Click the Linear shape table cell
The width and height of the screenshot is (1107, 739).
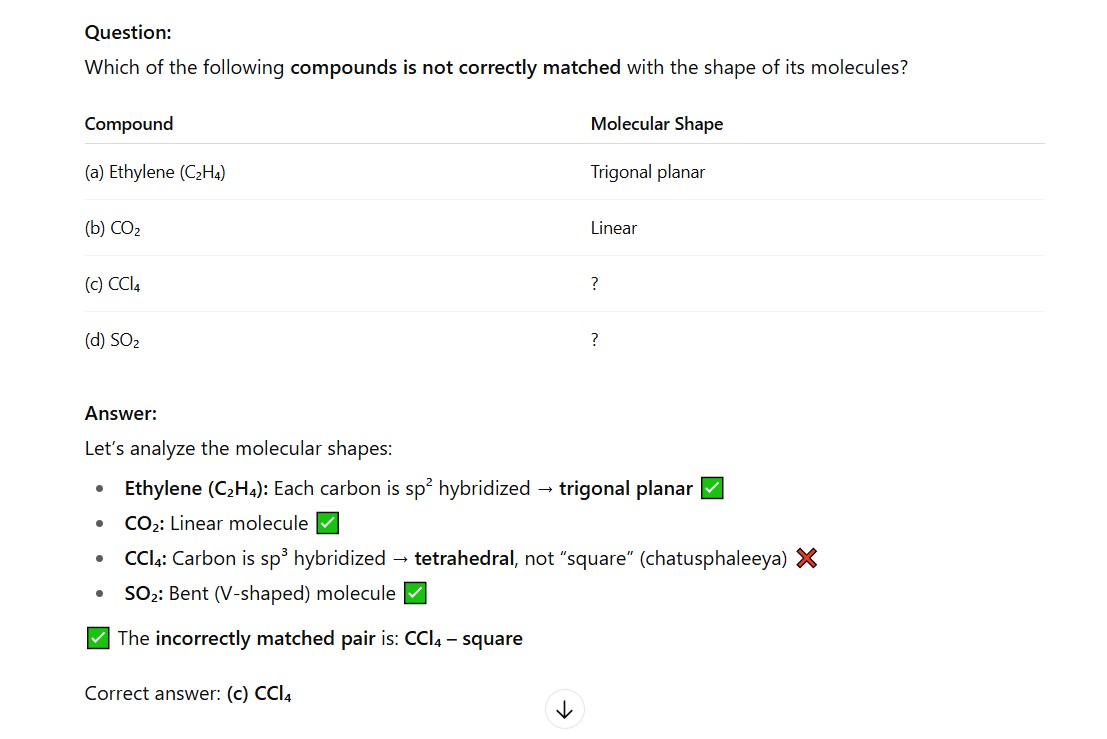coord(614,228)
